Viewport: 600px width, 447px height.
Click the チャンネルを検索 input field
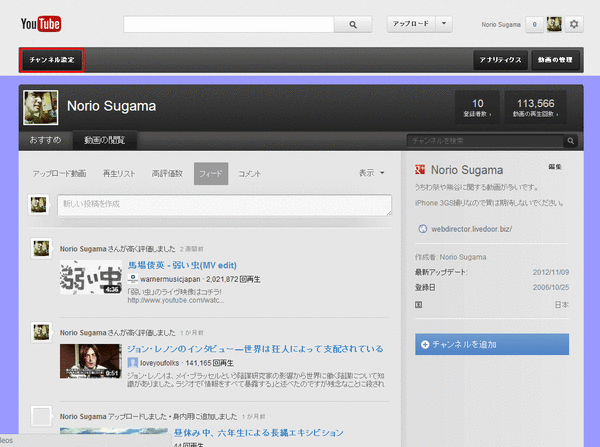click(485, 141)
